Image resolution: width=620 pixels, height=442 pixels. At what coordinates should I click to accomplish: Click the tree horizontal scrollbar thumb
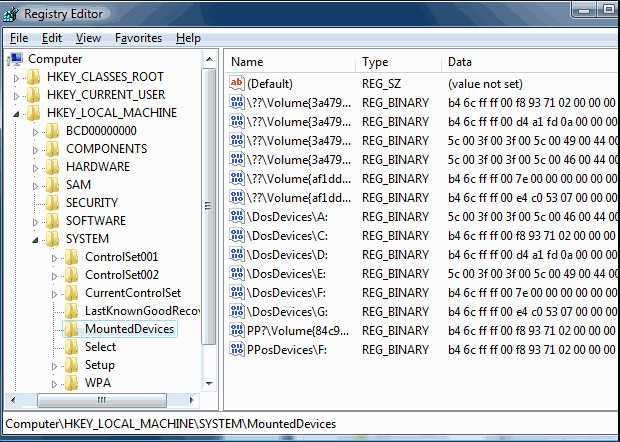pyautogui.click(x=102, y=400)
